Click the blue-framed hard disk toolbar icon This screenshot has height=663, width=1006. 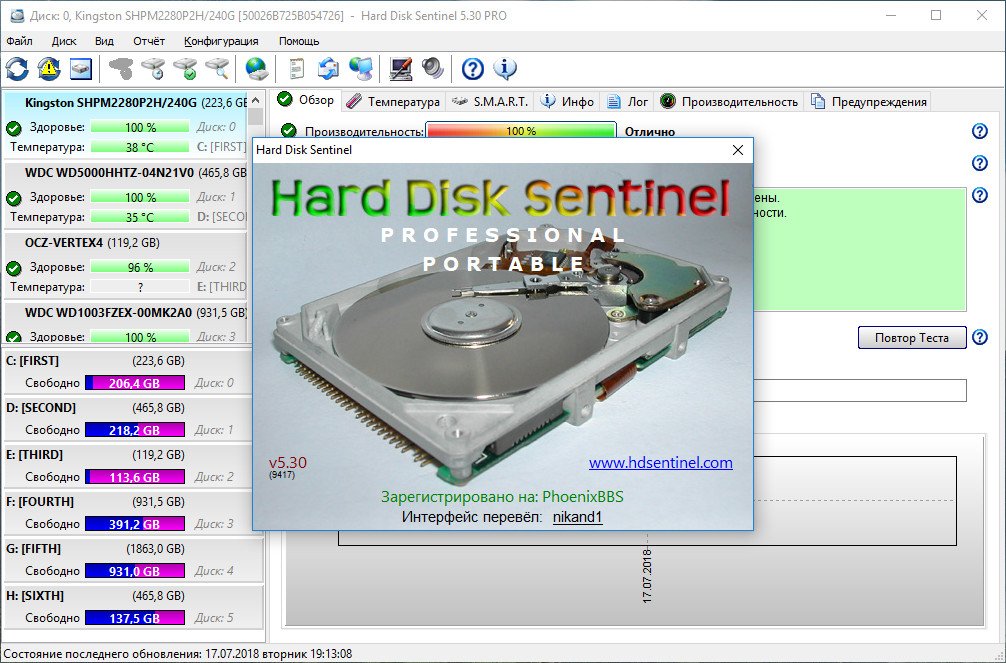coord(81,69)
